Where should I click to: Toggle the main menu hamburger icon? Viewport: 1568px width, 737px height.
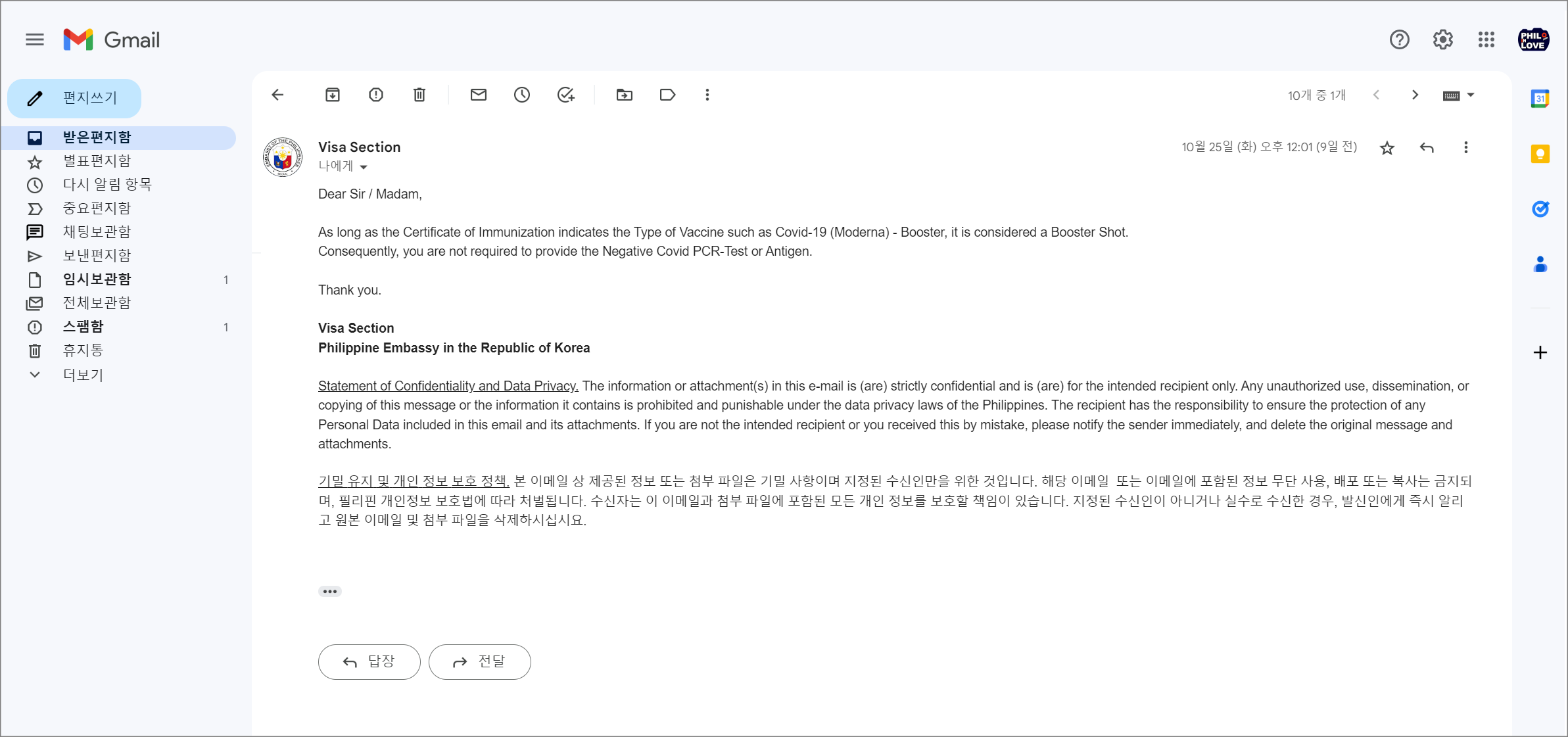click(35, 40)
